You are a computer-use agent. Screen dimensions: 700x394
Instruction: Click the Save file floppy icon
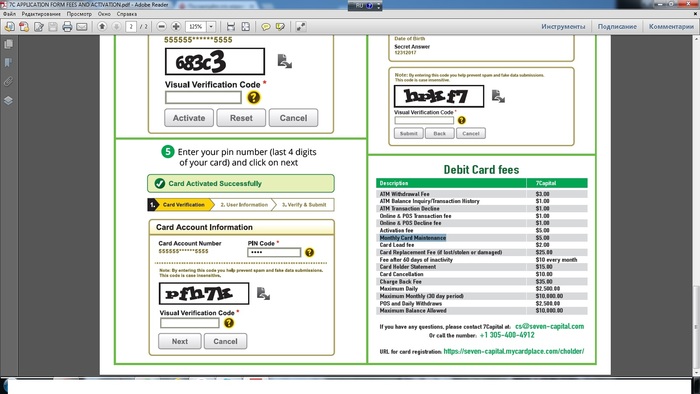(53, 27)
